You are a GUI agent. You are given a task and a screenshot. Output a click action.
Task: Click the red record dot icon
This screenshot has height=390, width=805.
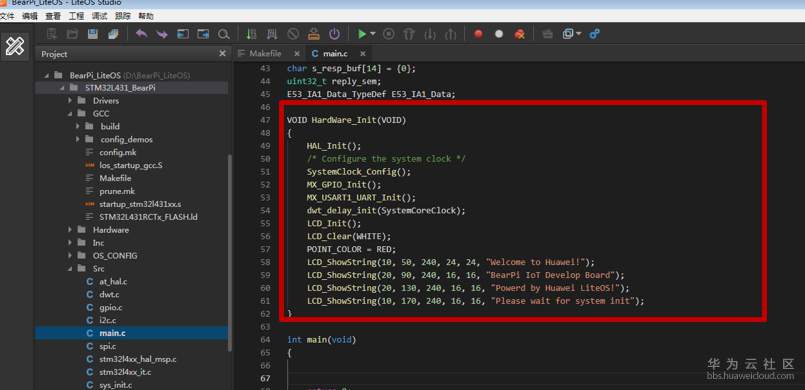[478, 34]
